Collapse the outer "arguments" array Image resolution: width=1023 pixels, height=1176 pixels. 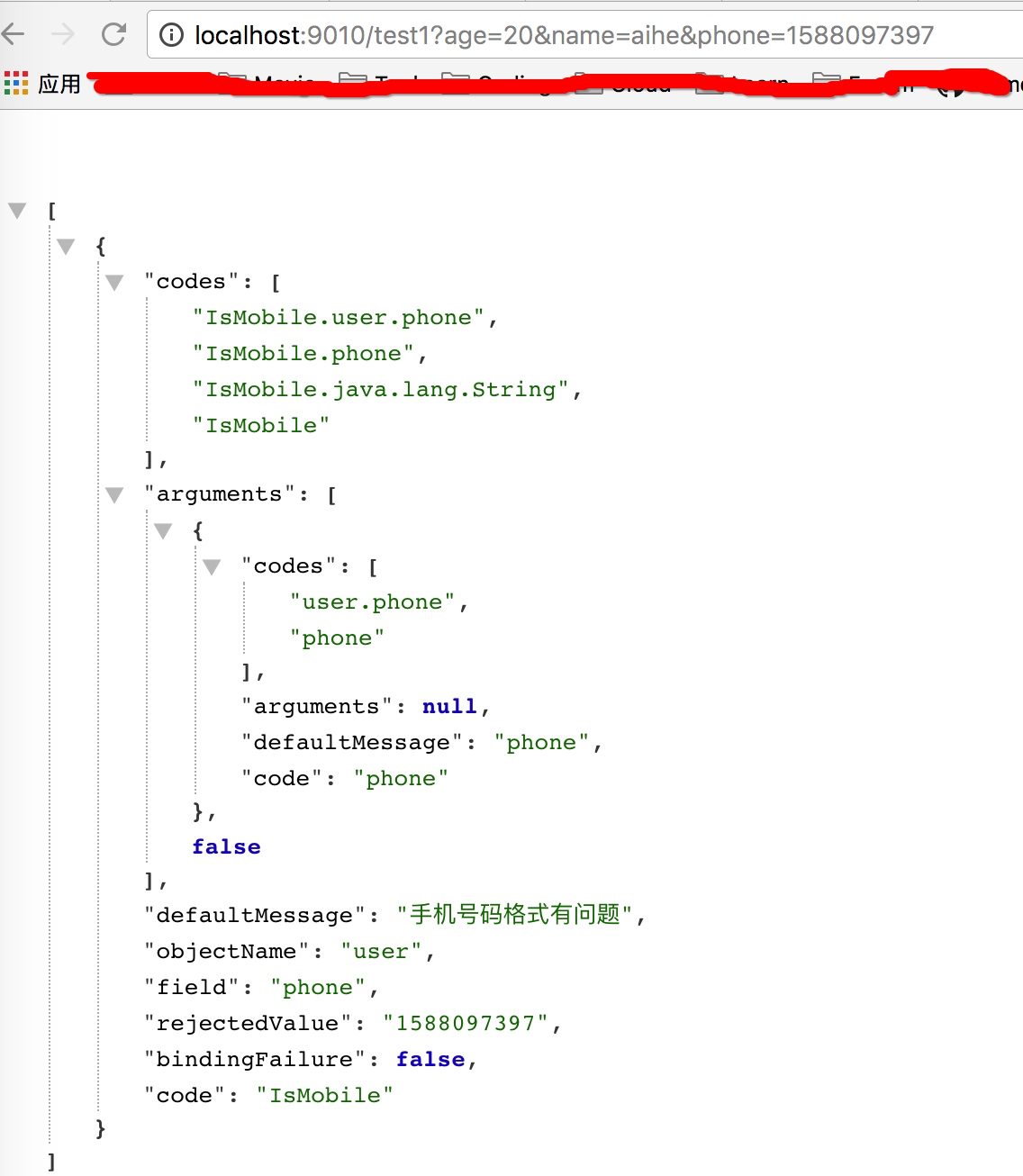coord(114,495)
